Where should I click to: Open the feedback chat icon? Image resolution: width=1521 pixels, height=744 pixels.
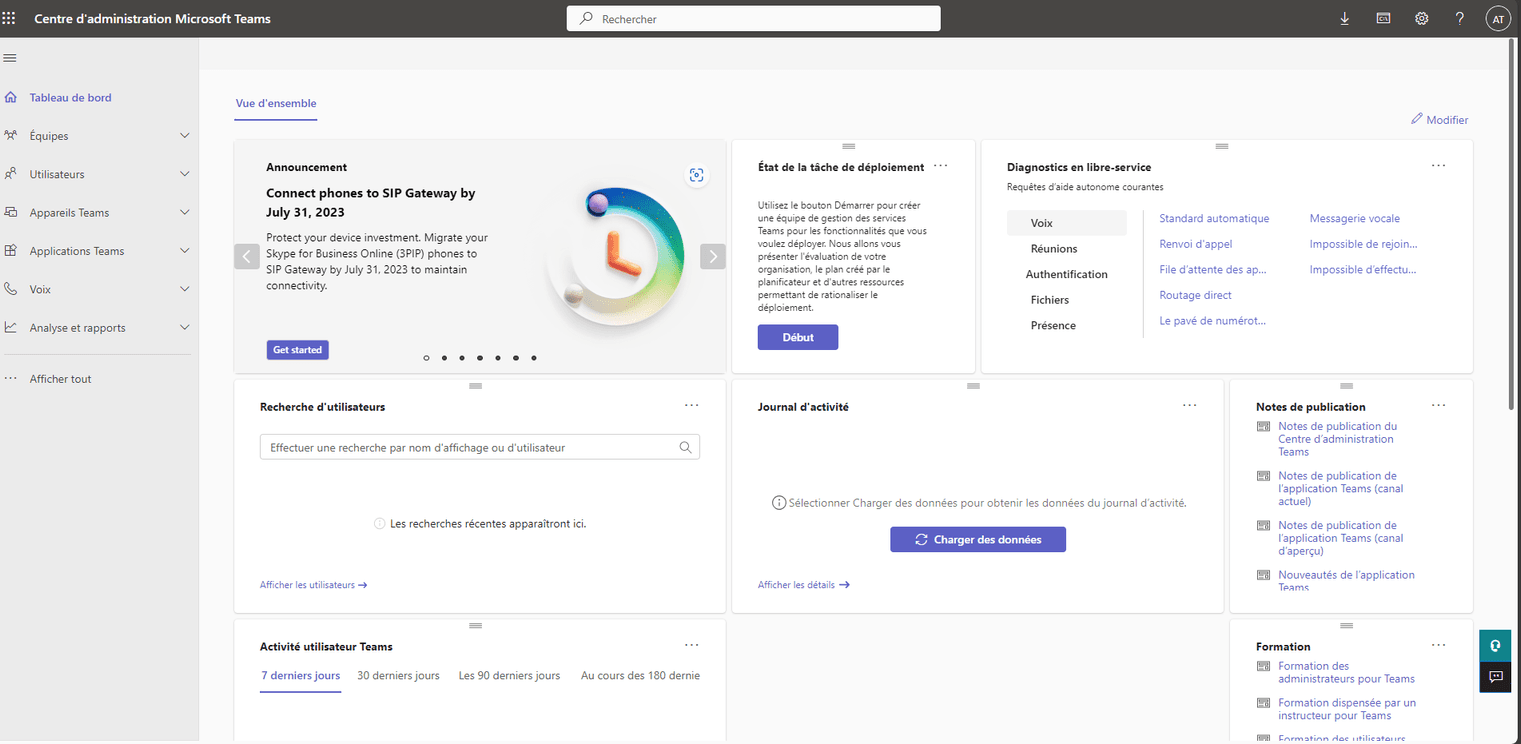tap(1495, 677)
